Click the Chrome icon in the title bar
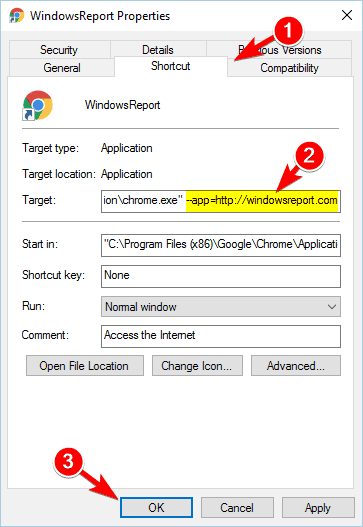The height and width of the screenshot is (527, 363). coord(17,15)
